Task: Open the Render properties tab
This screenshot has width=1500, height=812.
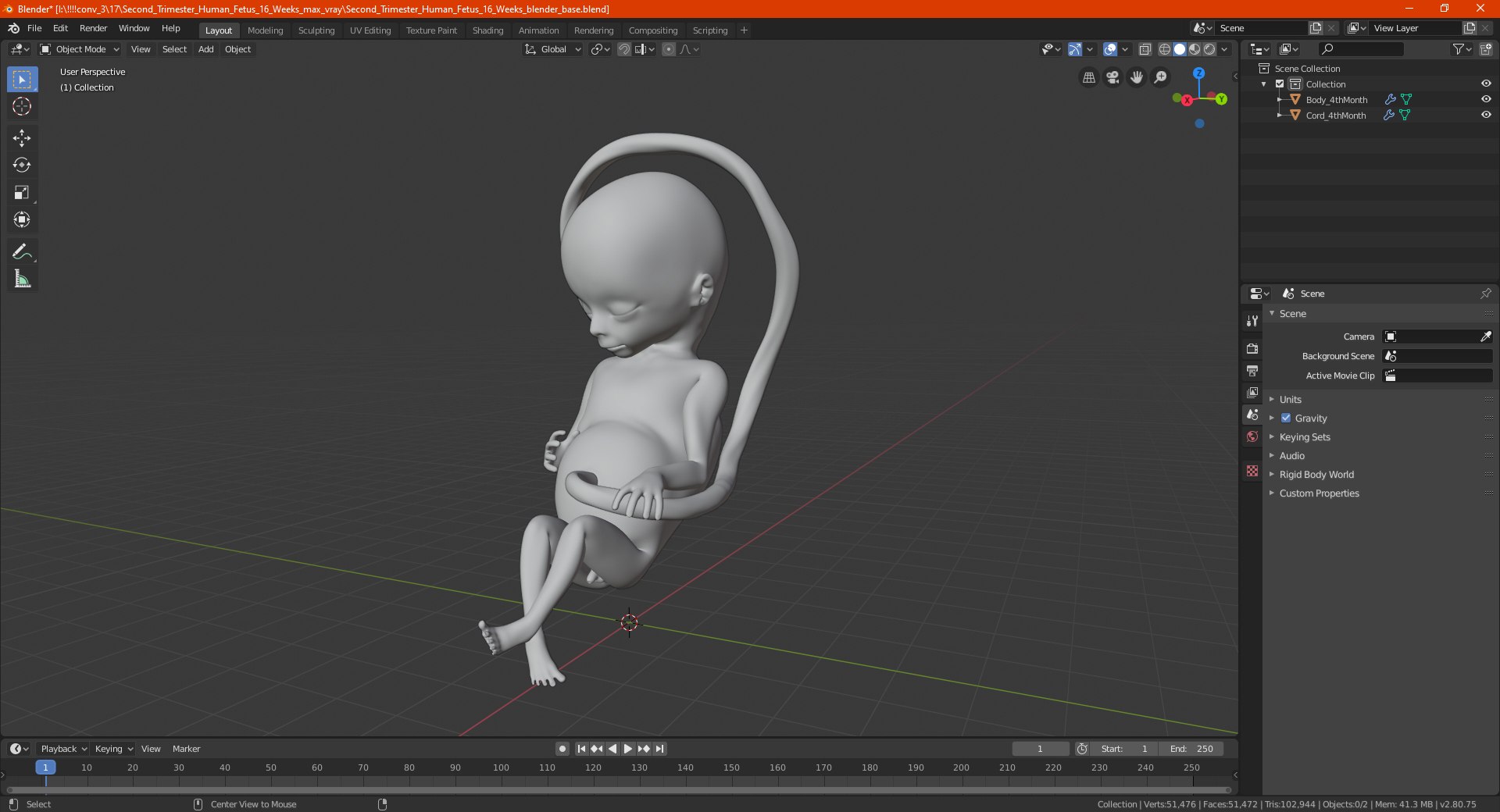Action: tap(1252, 348)
